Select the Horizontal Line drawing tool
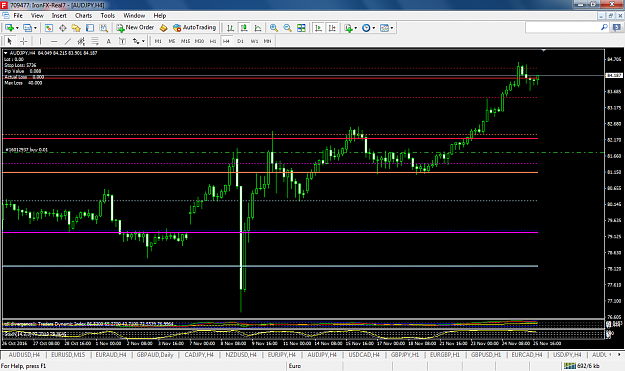 [x=54, y=41]
